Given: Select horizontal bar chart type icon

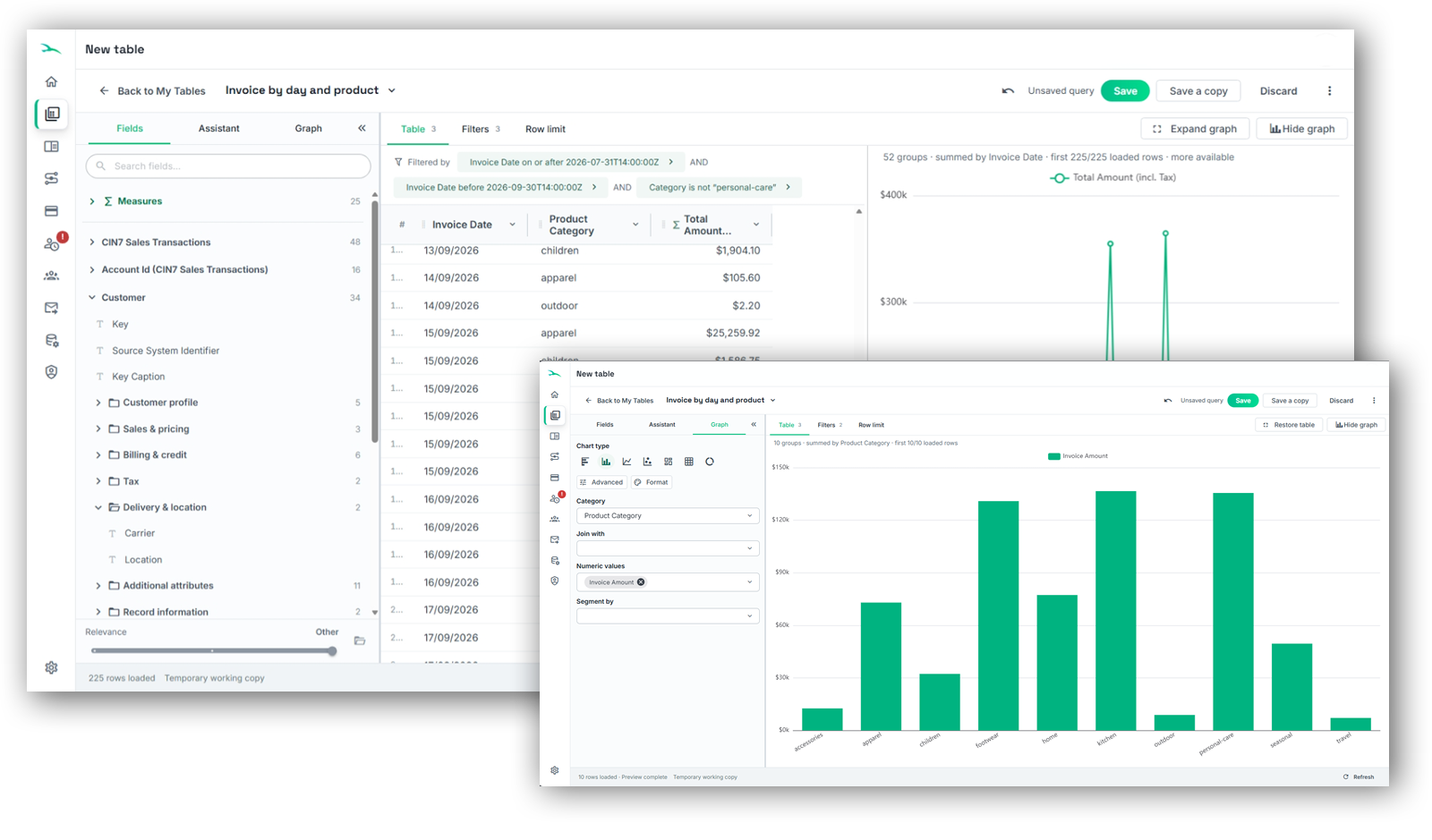Looking at the screenshot, I should click(x=584, y=462).
